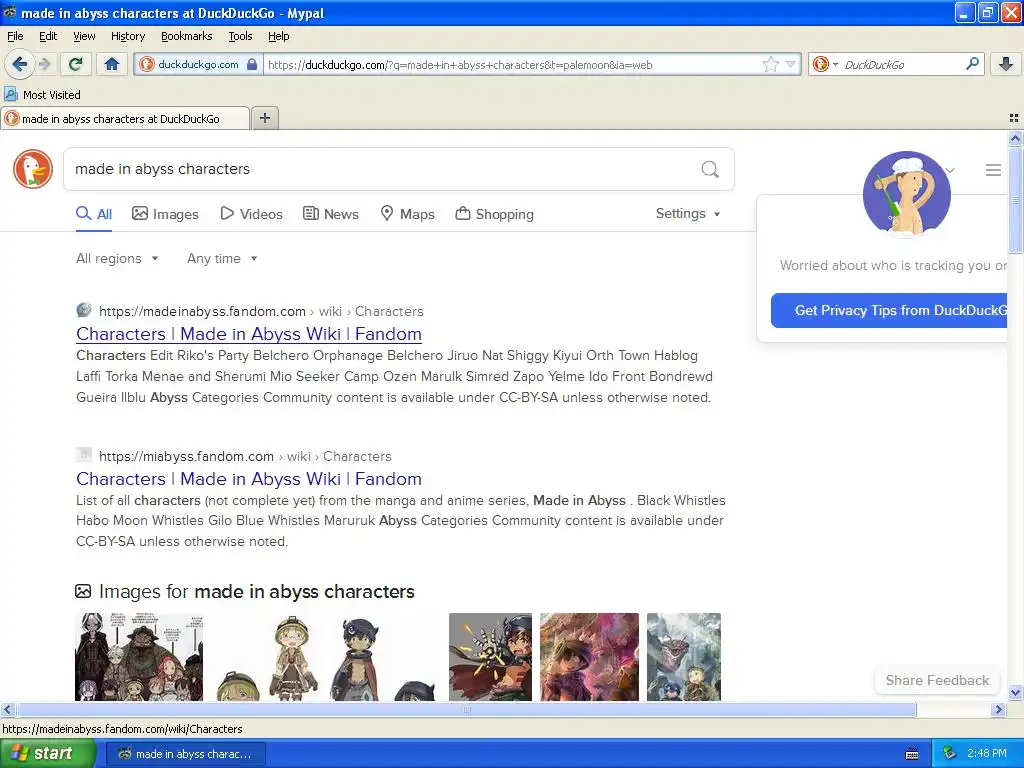Collapse the privacy tips chevron

click(950, 170)
